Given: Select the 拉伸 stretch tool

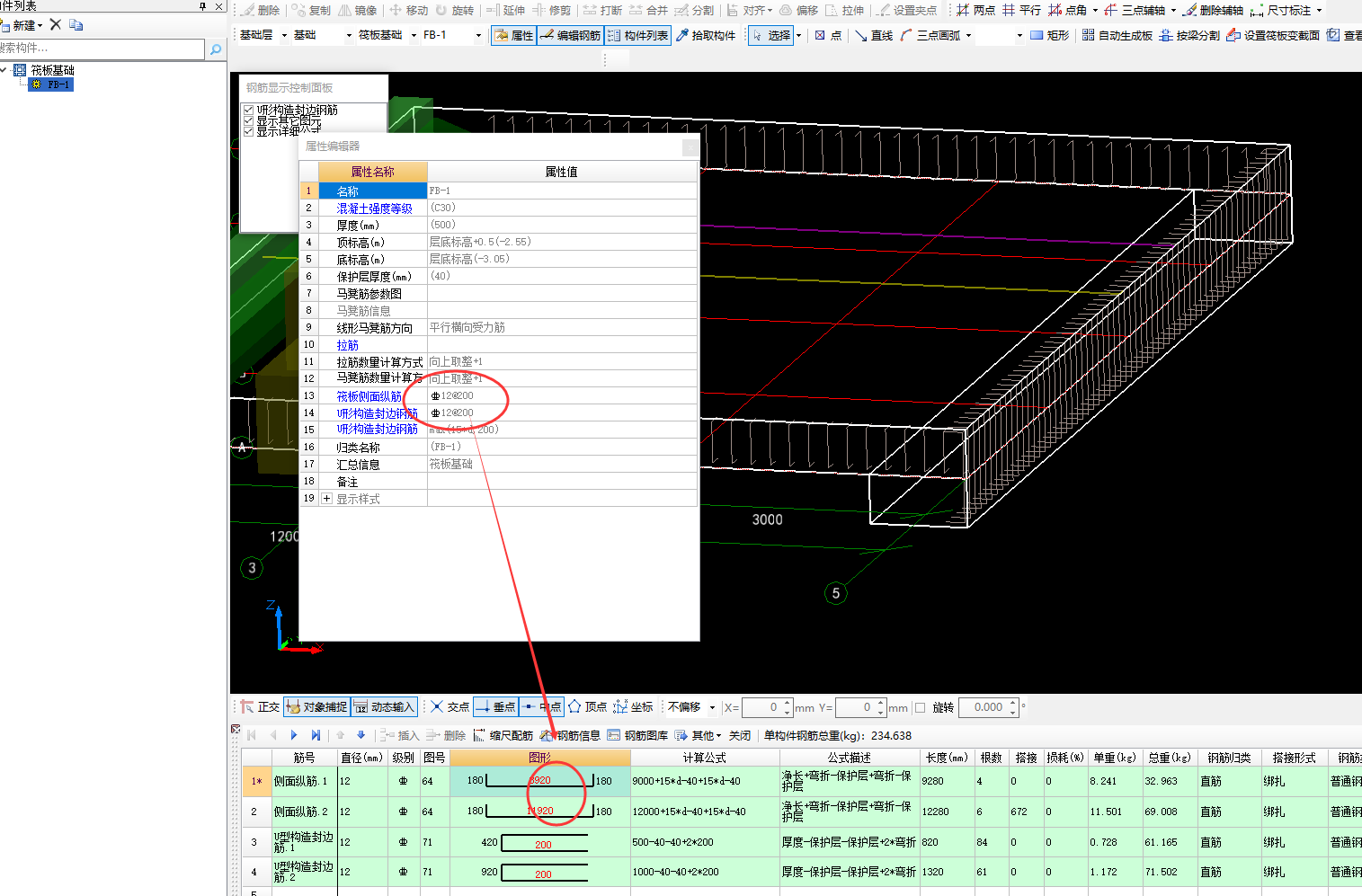Looking at the screenshot, I should (845, 10).
